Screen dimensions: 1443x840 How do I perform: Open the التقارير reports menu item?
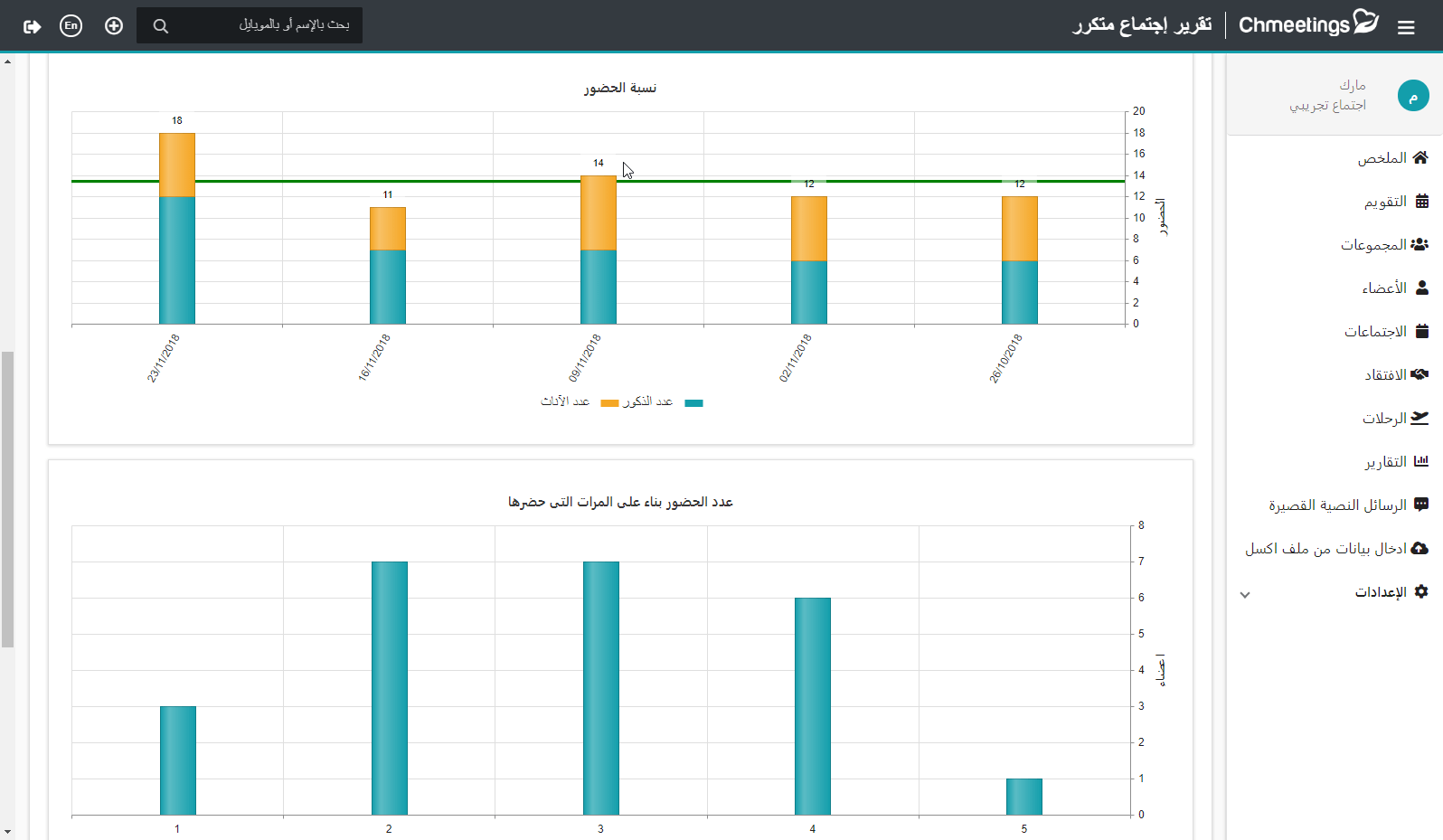1395,461
